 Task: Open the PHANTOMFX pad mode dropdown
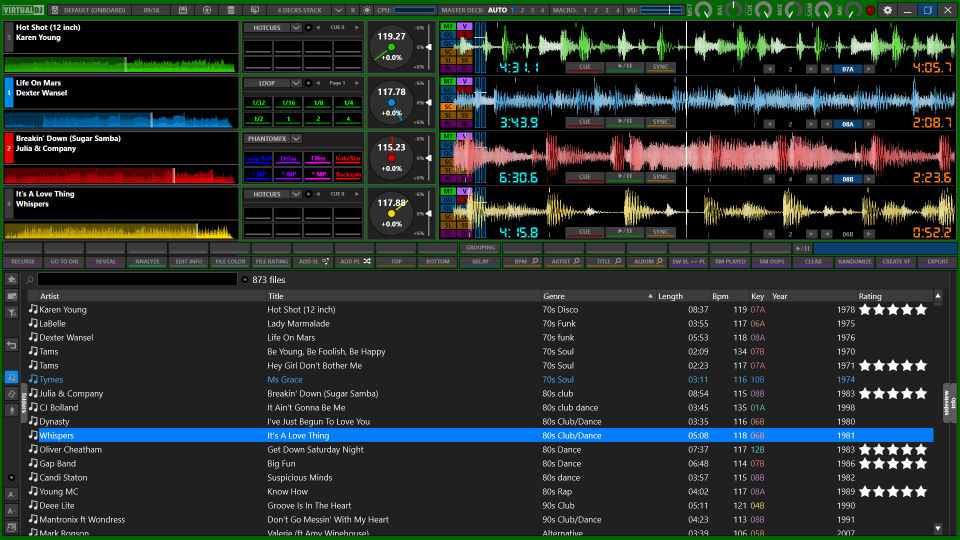[296, 139]
